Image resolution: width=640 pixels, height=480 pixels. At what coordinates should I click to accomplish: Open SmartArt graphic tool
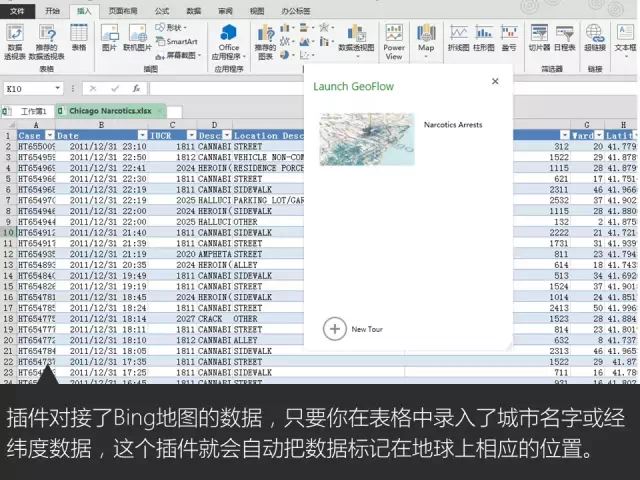[x=177, y=41]
